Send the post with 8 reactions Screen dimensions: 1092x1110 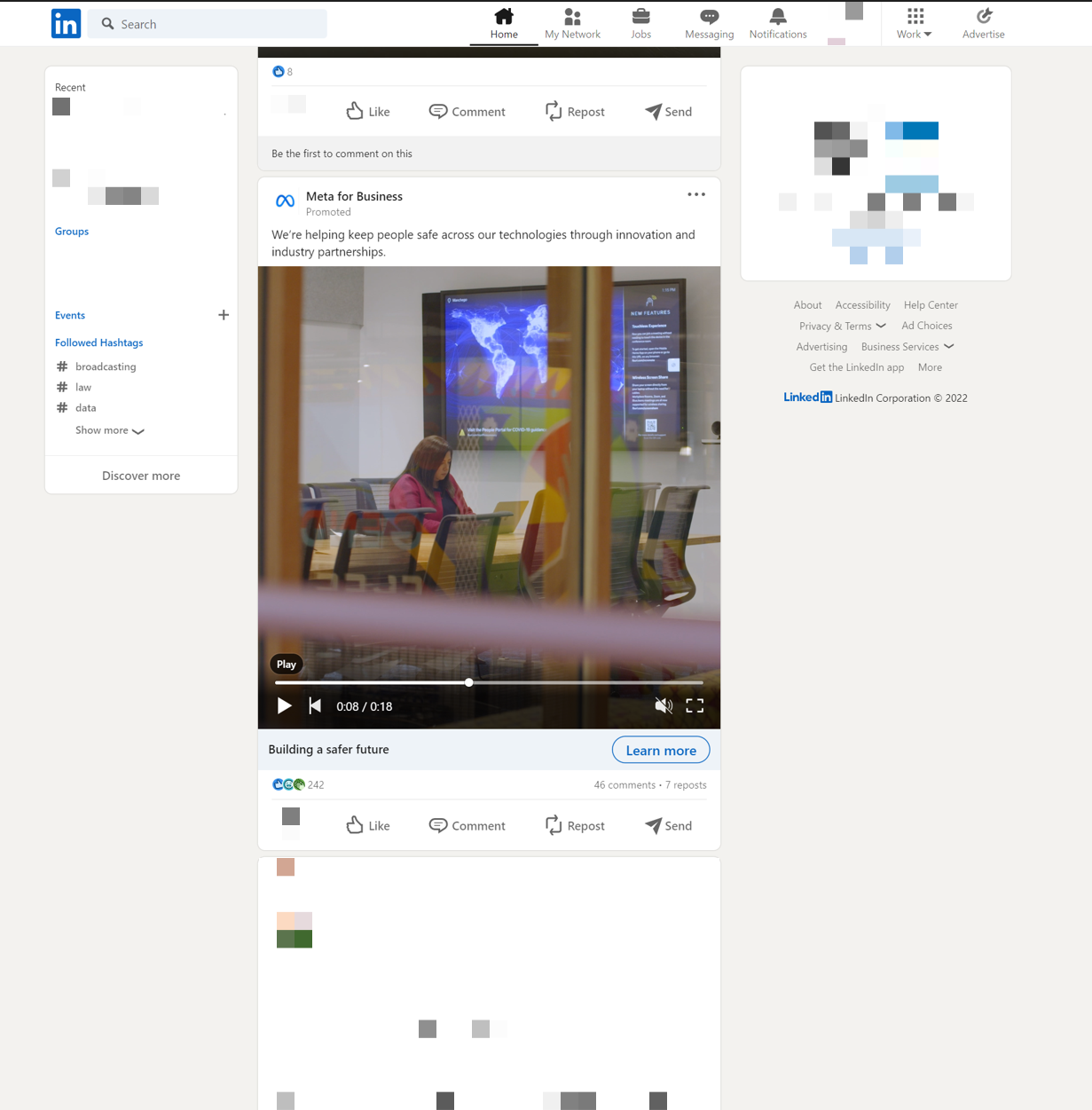pyautogui.click(x=668, y=111)
